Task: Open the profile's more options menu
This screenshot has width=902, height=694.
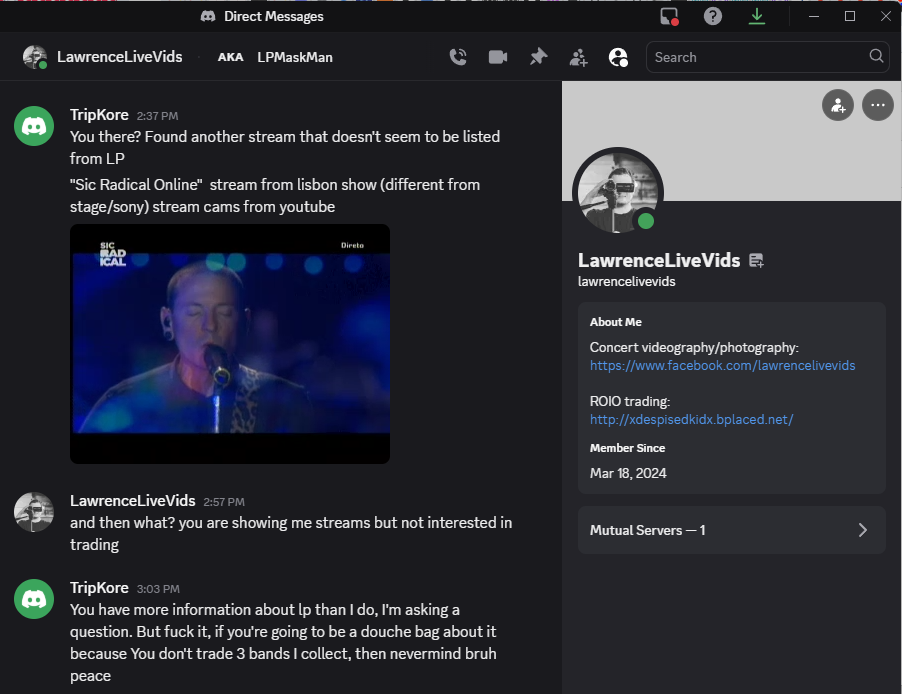Action: (877, 105)
